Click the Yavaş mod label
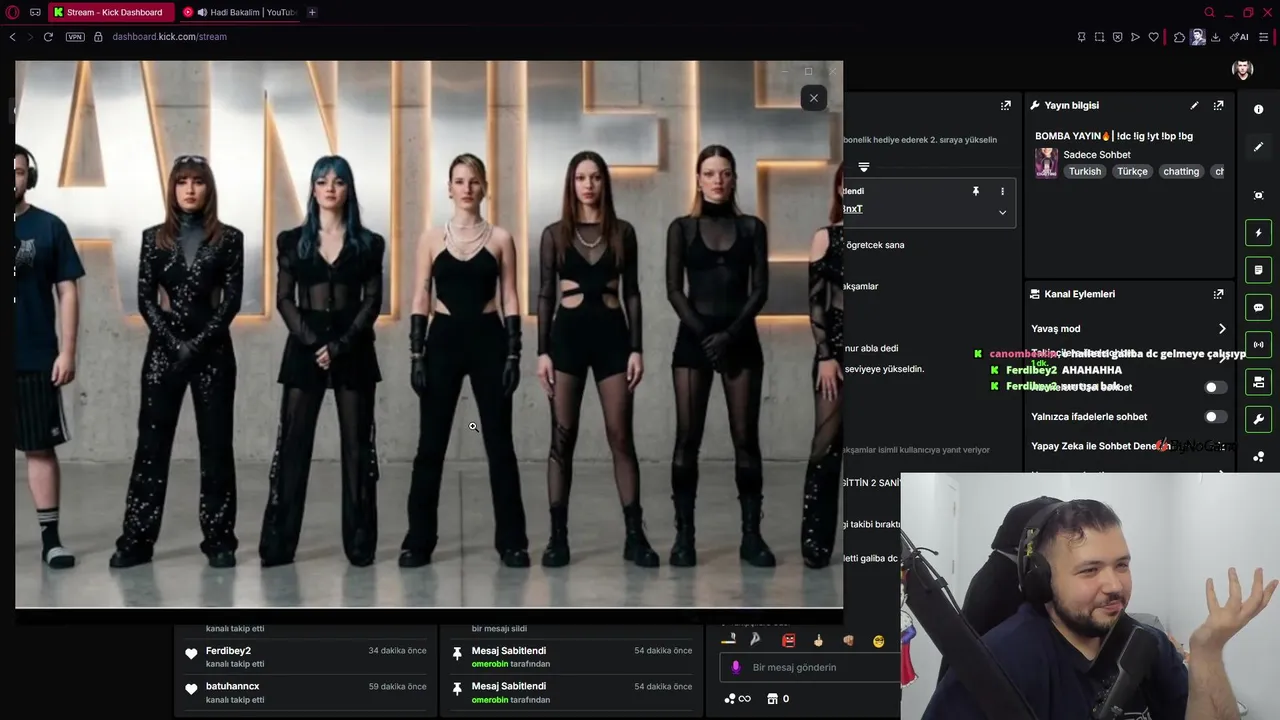Viewport: 1280px width, 720px height. click(x=1055, y=329)
